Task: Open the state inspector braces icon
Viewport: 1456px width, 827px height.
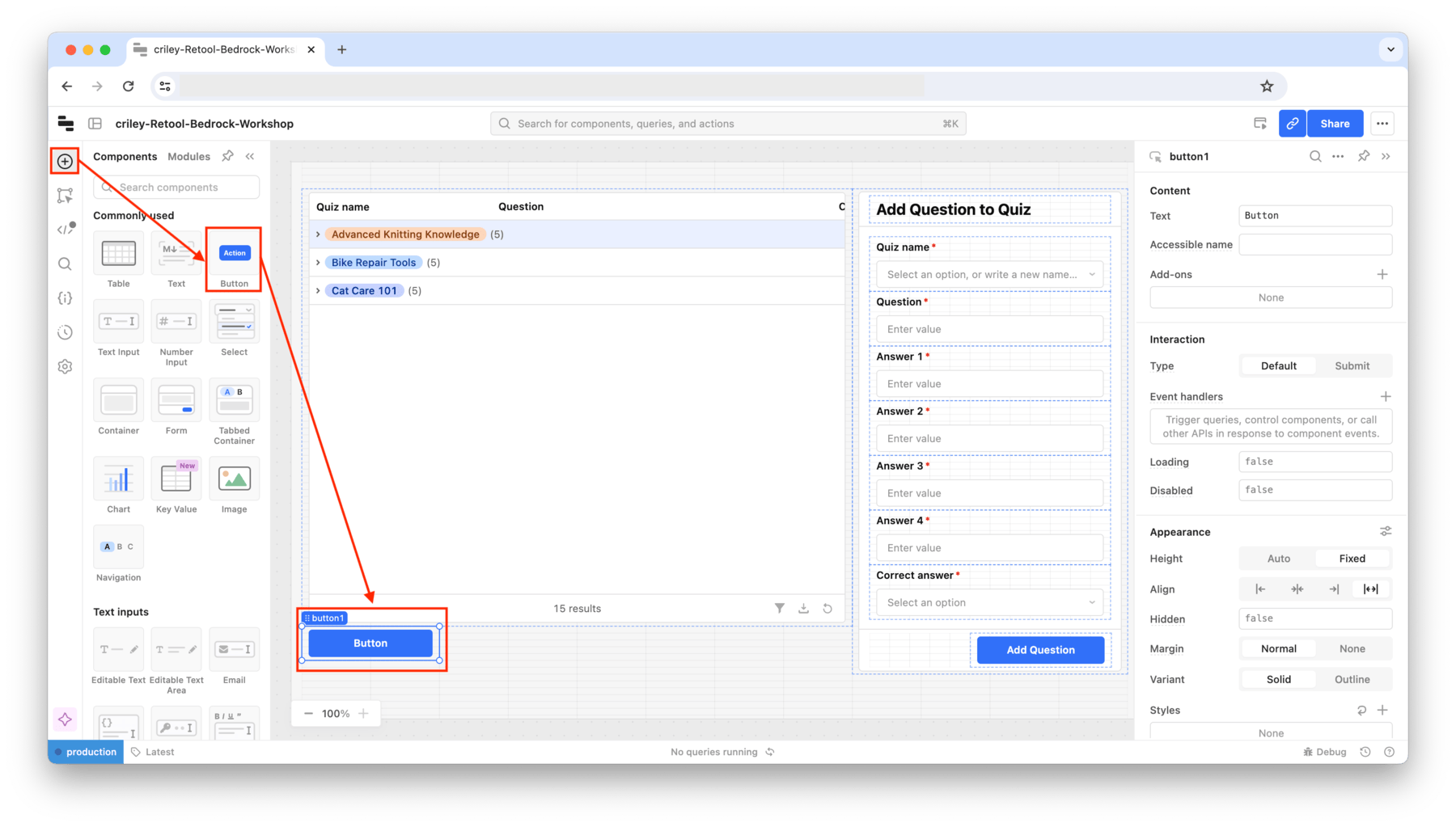Action: 66,298
